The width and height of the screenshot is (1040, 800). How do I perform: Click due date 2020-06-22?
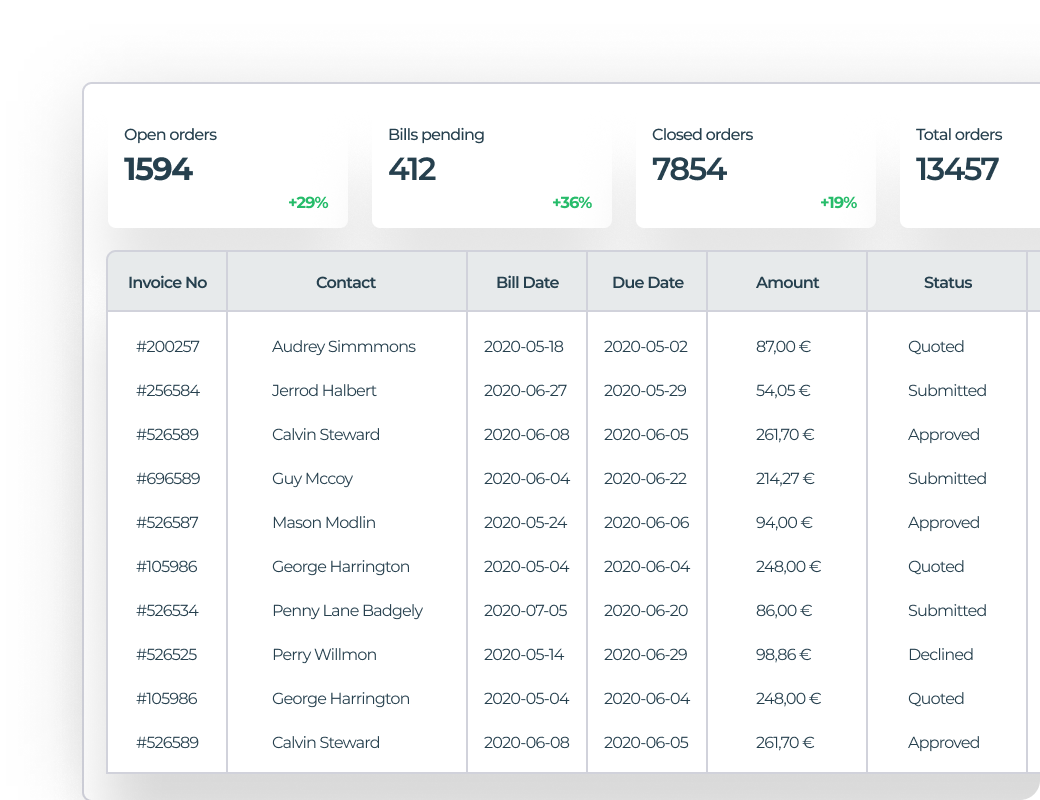click(645, 478)
